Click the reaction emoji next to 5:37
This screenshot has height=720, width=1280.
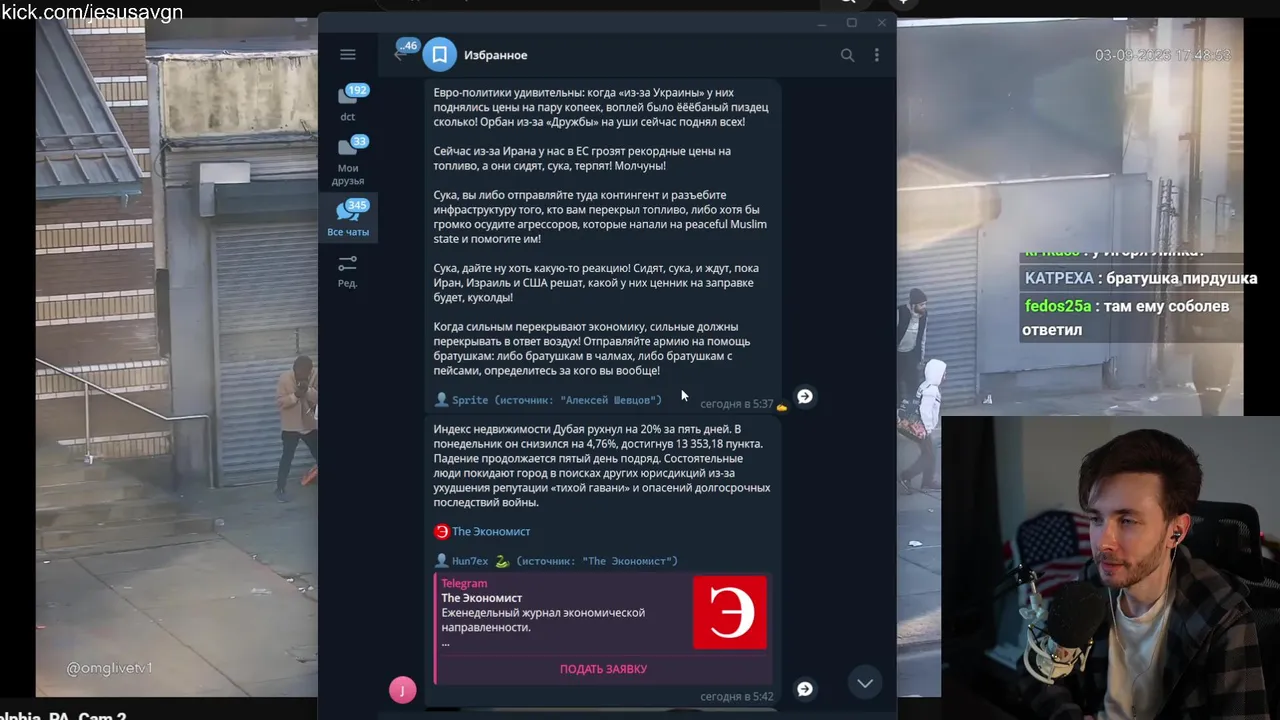pos(782,407)
